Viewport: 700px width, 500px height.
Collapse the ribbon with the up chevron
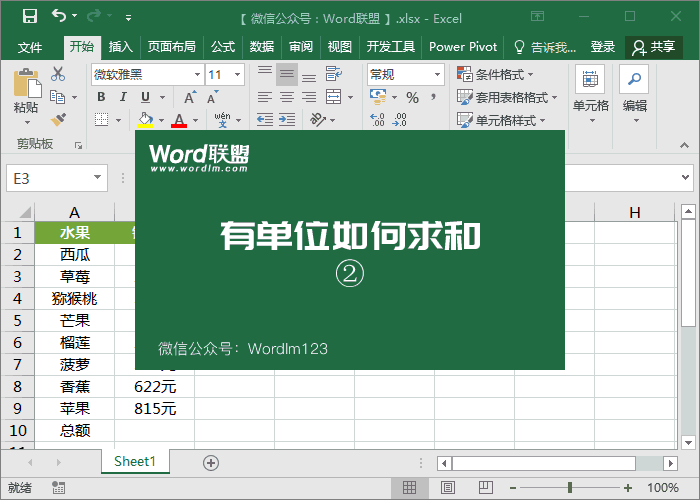click(x=684, y=145)
